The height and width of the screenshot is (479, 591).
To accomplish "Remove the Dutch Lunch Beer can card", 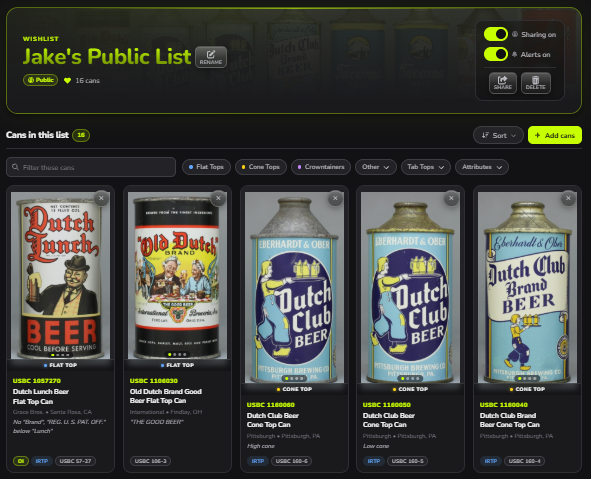I will 101,198.
